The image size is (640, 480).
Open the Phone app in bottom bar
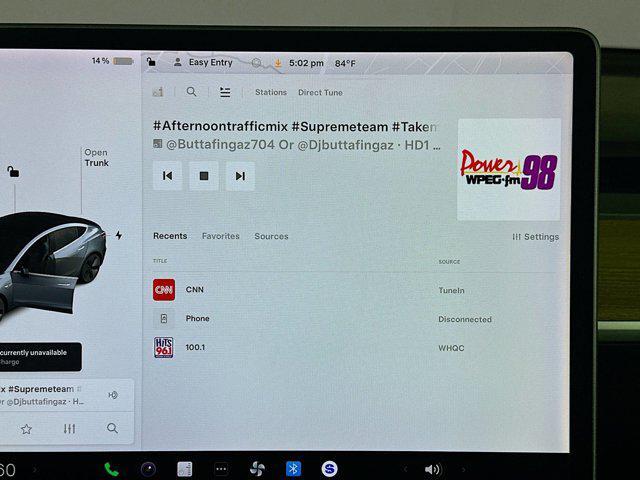[x=111, y=469]
